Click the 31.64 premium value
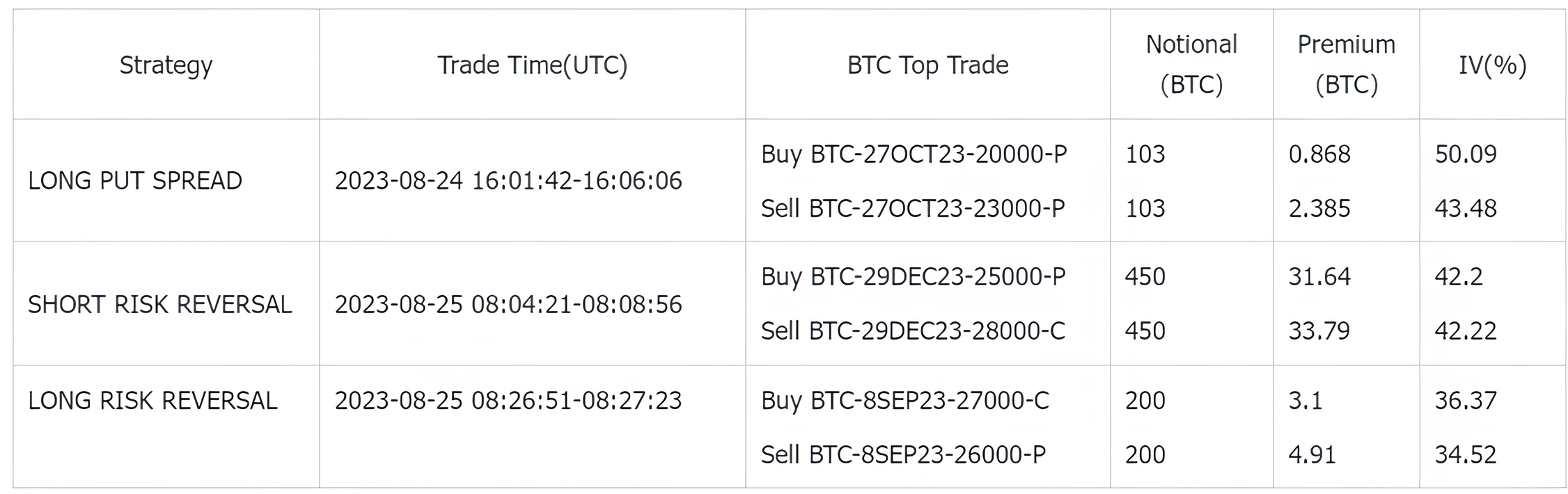The height and width of the screenshot is (494, 1568). [x=1319, y=277]
